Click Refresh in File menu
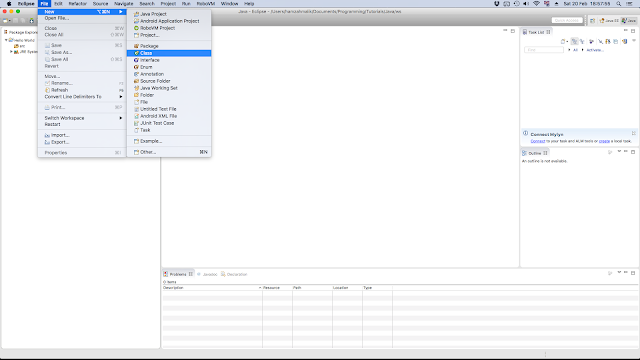The height and width of the screenshot is (360, 640). [x=82, y=90]
